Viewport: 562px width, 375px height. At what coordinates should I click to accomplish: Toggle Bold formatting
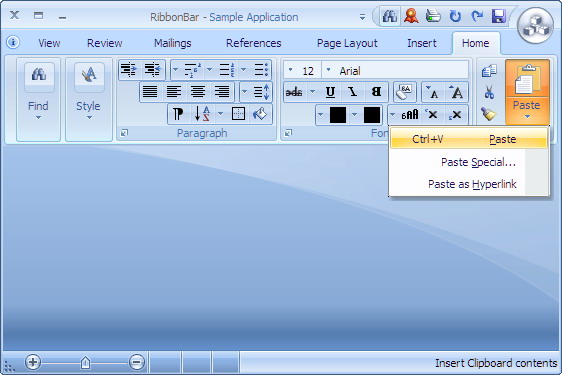pyautogui.click(x=376, y=92)
